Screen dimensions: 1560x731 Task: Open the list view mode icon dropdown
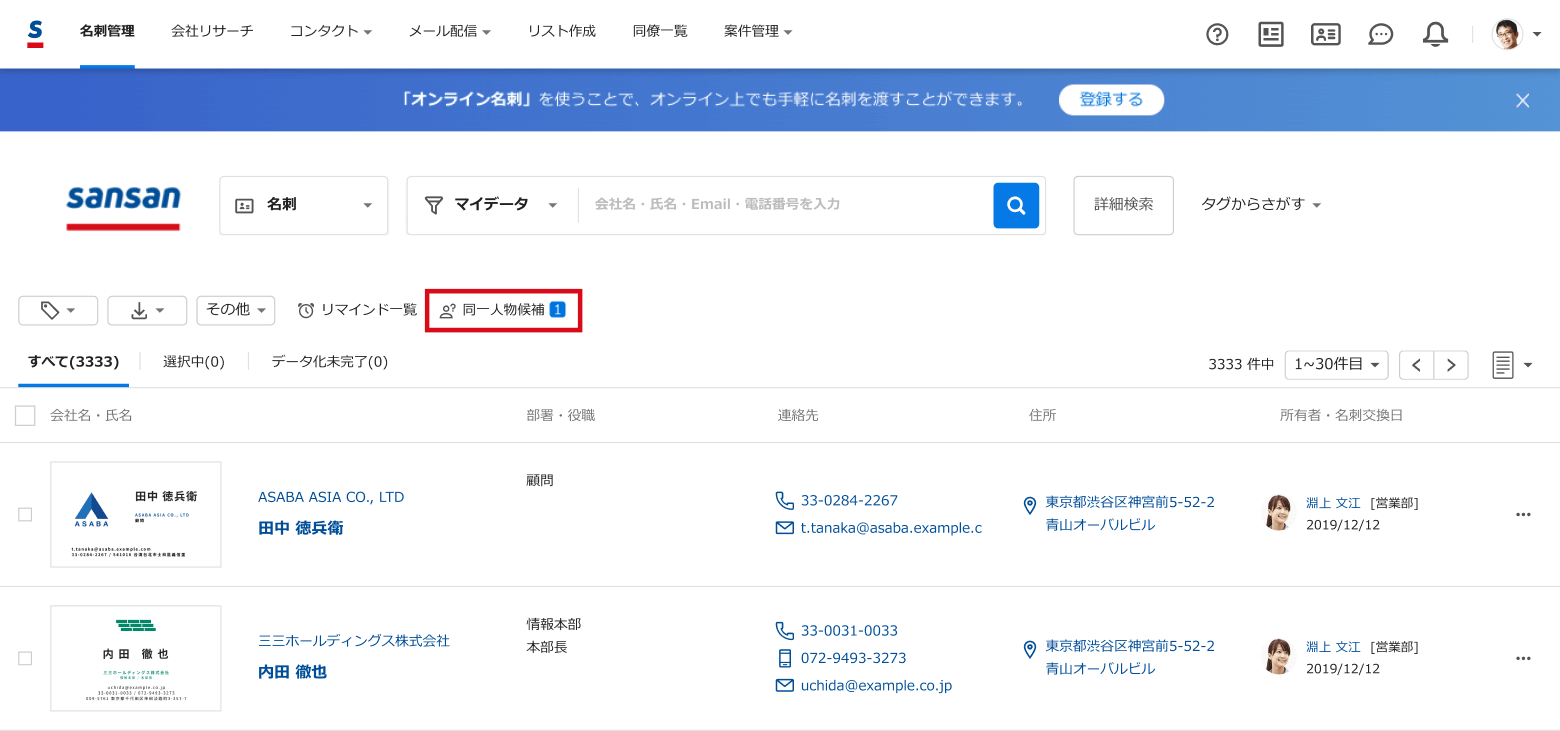pos(1512,365)
